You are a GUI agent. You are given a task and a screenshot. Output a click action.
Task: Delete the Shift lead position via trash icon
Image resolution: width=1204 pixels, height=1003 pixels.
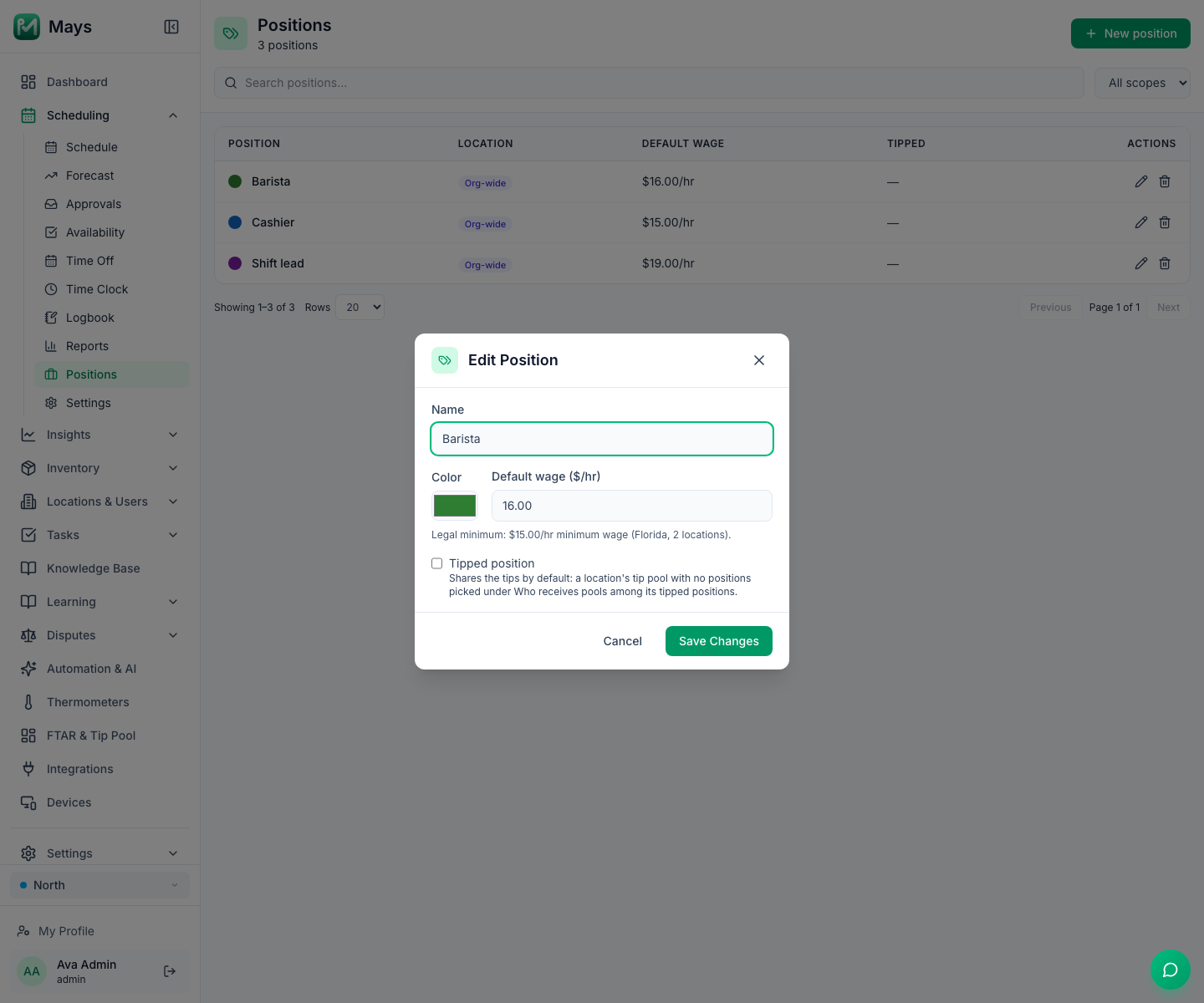(x=1165, y=263)
